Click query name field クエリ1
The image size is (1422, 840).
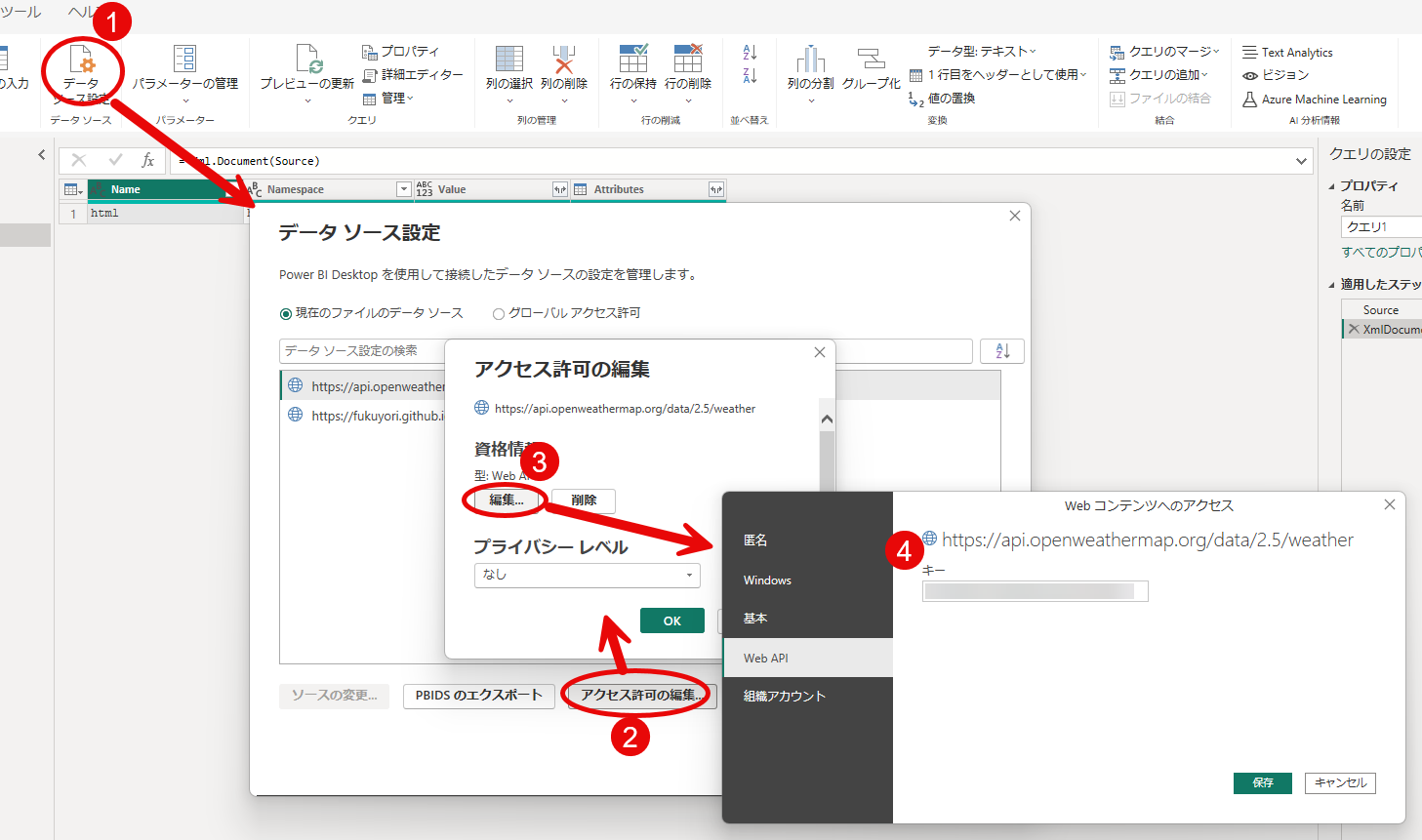pyautogui.click(x=1381, y=227)
